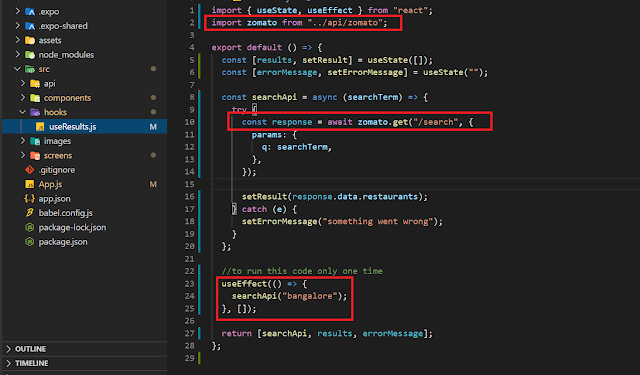Click line number 10 in the gutter

(189, 122)
